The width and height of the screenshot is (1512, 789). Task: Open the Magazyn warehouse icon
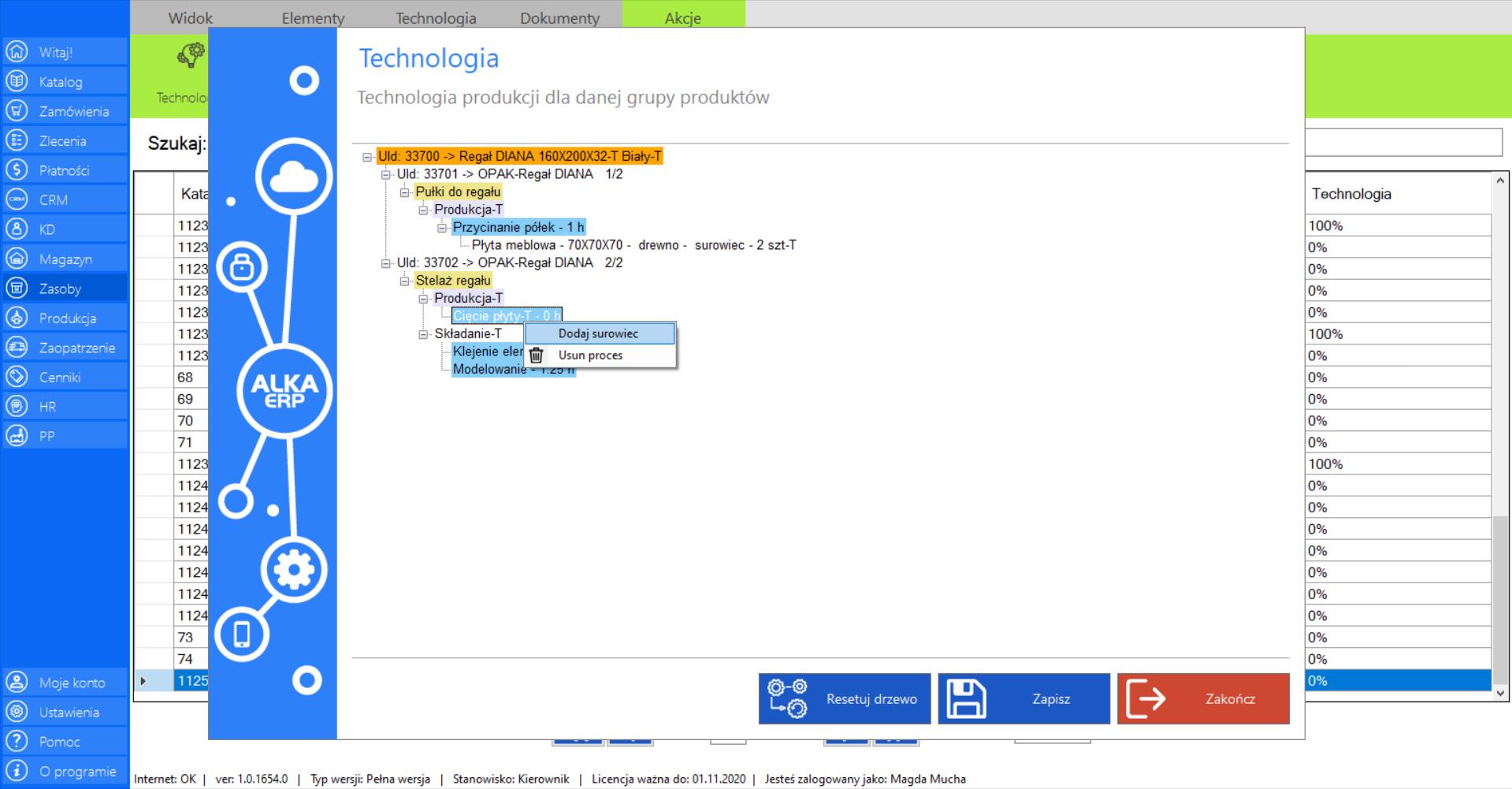click(x=17, y=259)
